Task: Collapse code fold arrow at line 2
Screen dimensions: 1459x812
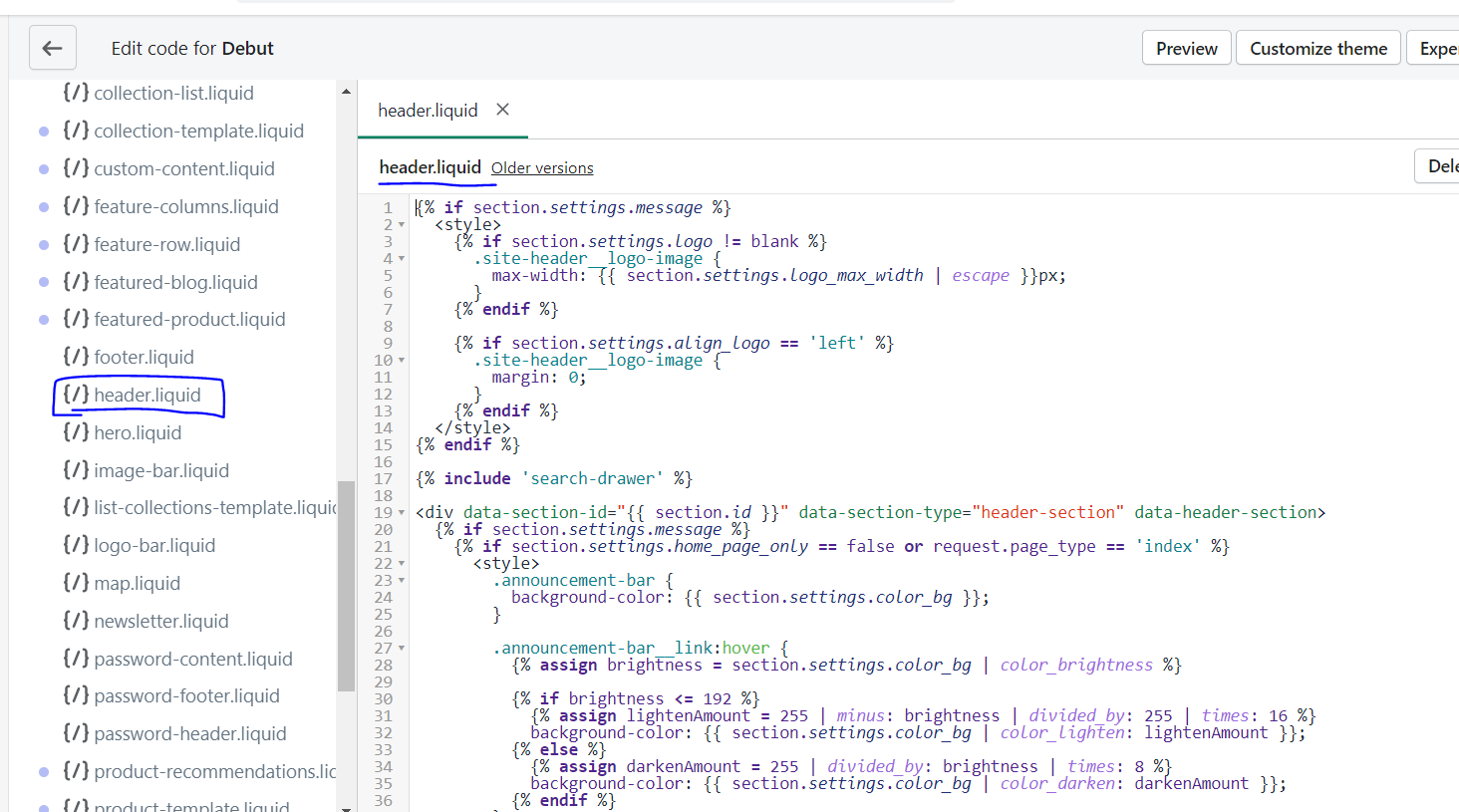Action: [x=402, y=225]
